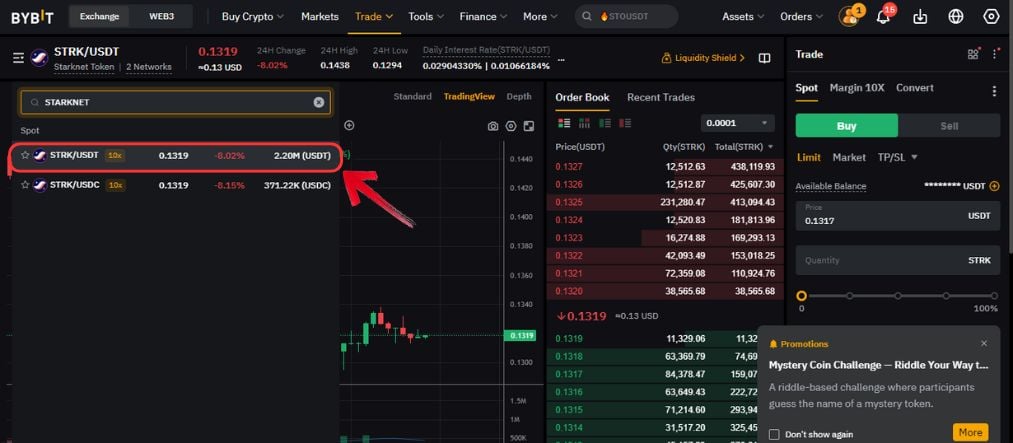Open the Orders dropdown
This screenshot has width=1013, height=443.
[802, 17]
